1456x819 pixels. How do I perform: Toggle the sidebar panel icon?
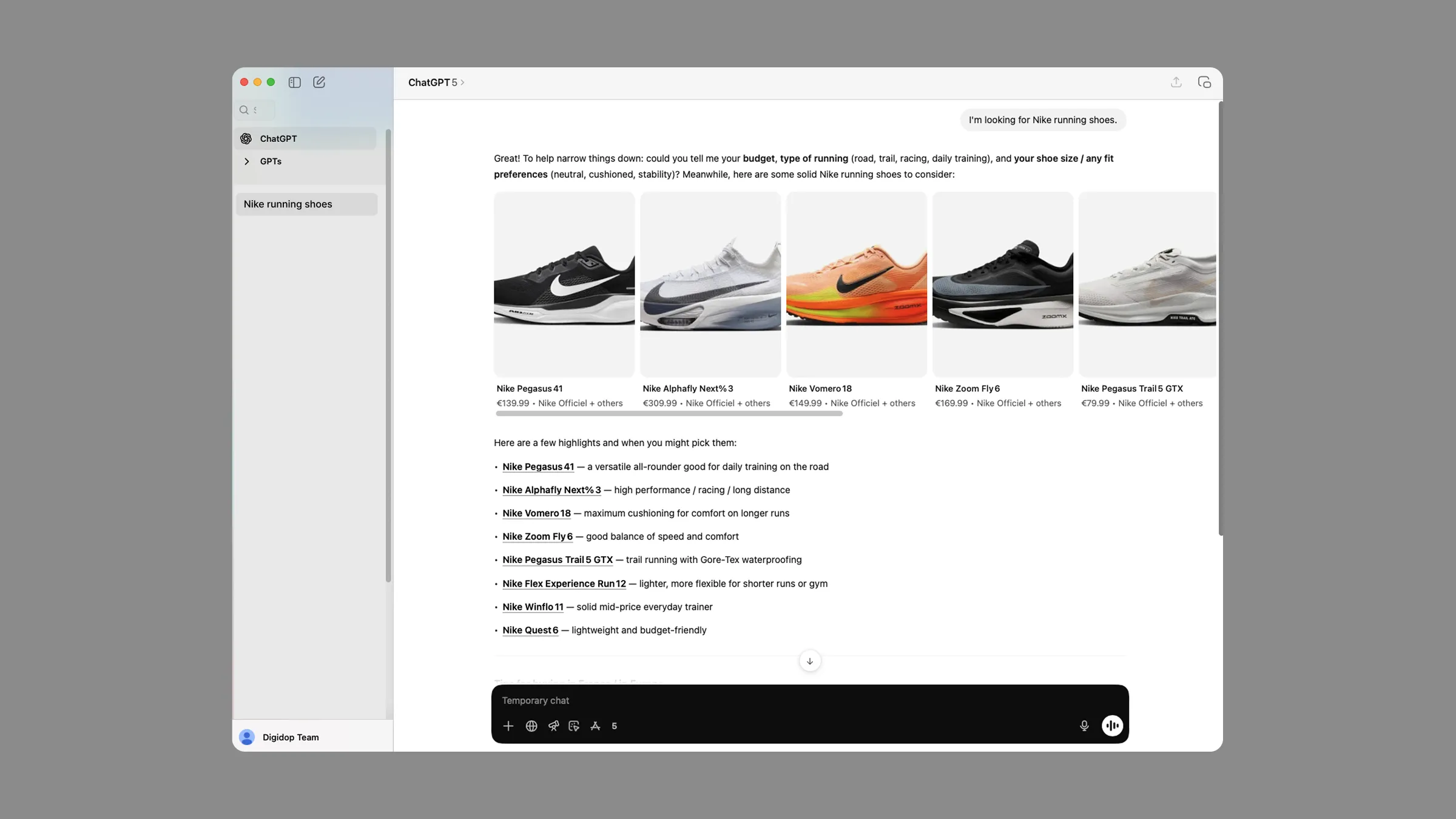coord(295,83)
